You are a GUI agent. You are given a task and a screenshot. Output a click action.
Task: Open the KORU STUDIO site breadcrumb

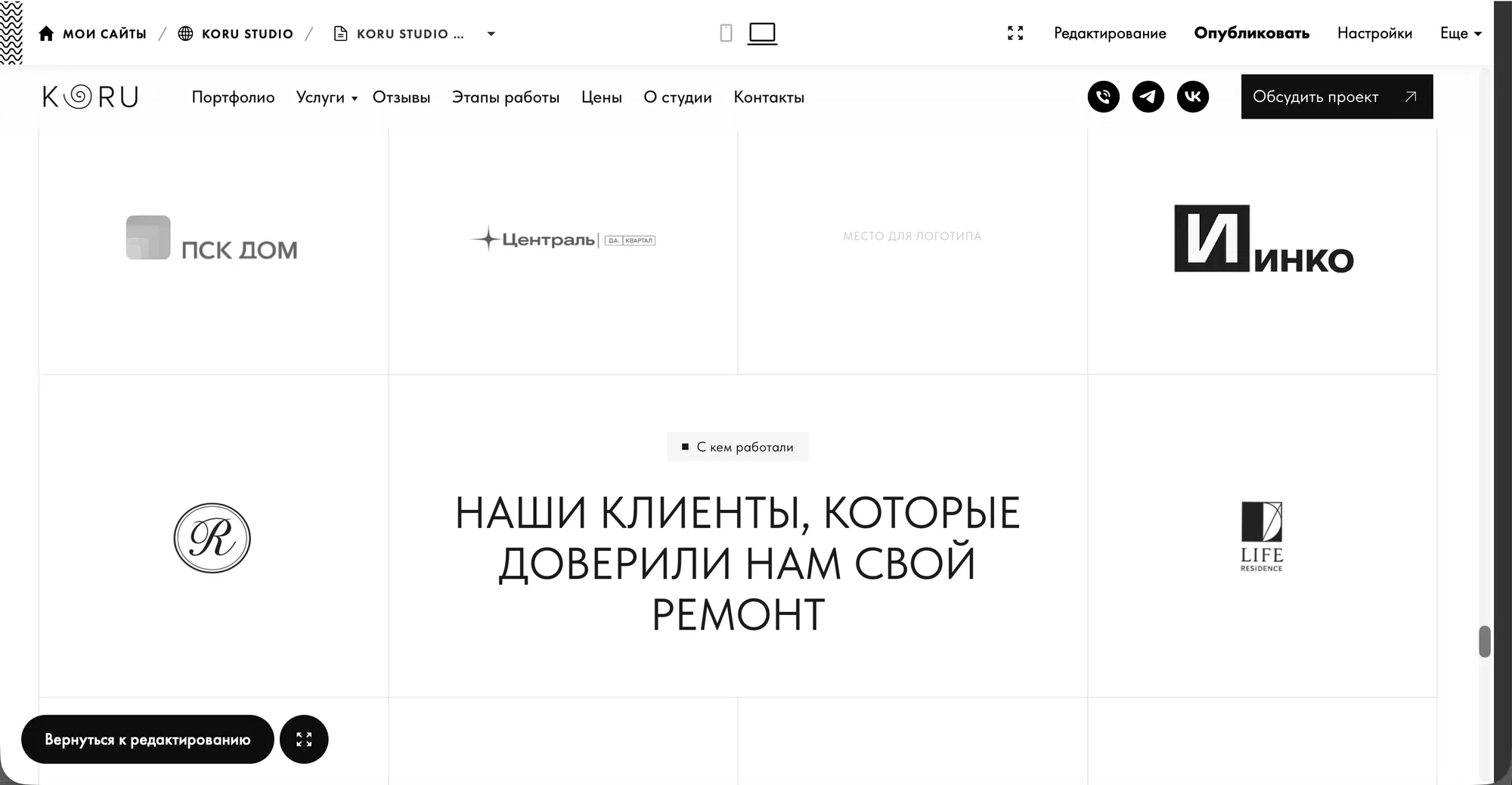[247, 34]
